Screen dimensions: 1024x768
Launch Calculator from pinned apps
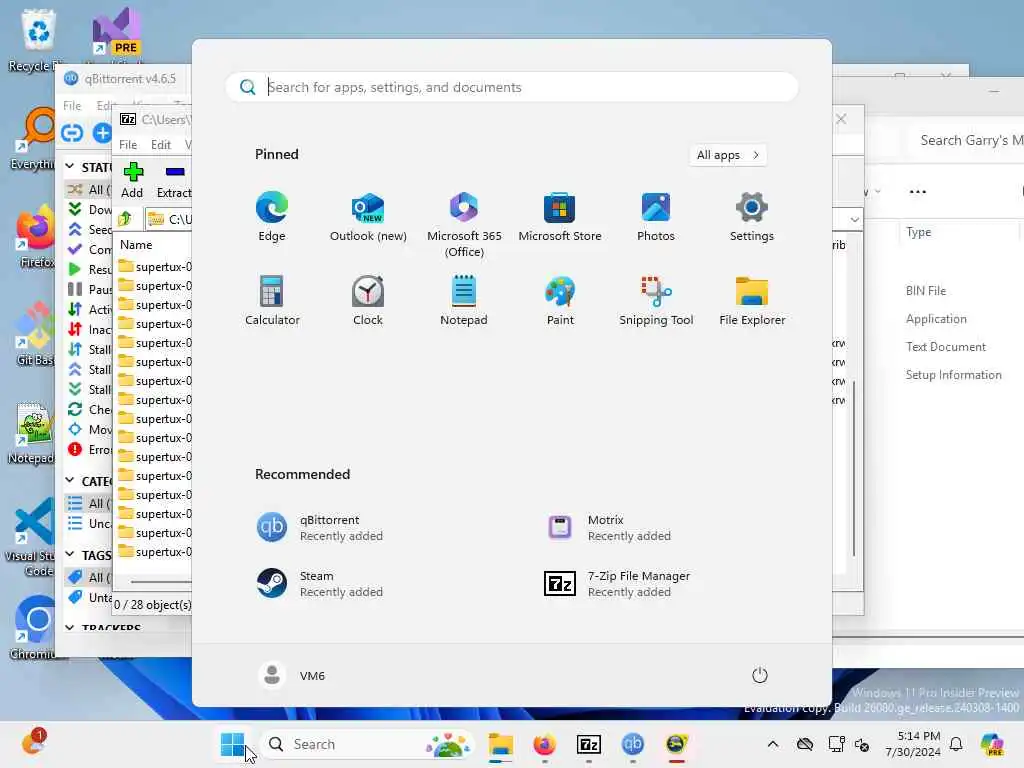point(272,300)
